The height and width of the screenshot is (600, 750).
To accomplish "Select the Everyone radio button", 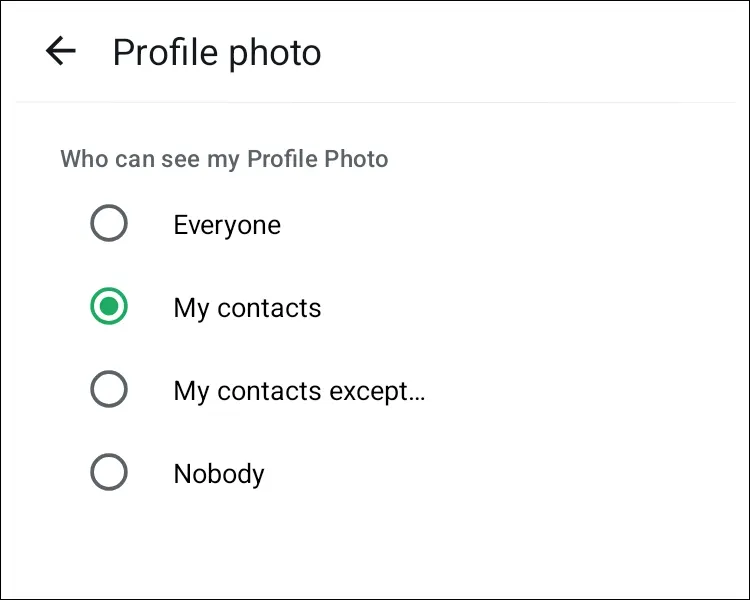I will (x=109, y=224).
